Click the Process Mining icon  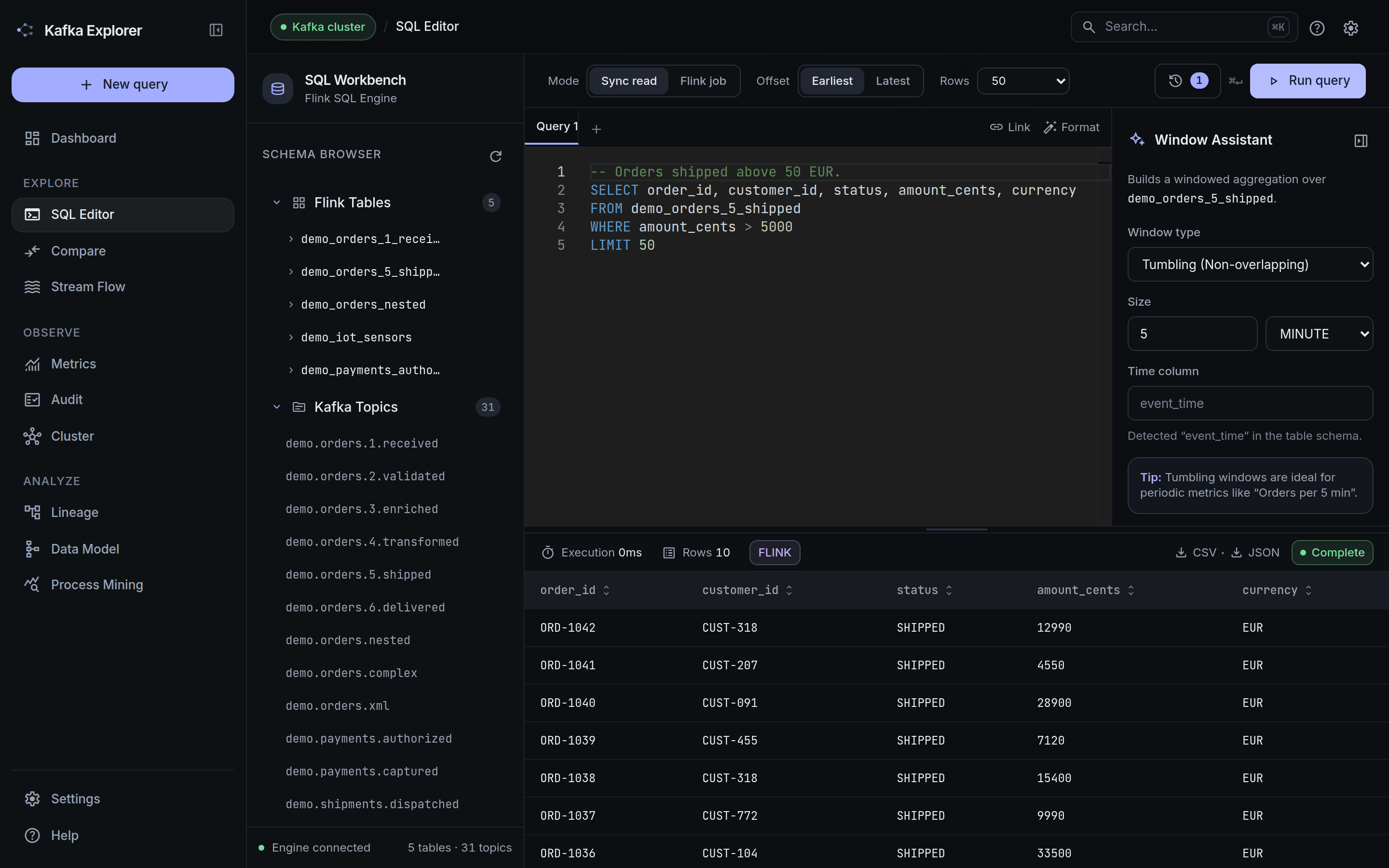pos(32,584)
